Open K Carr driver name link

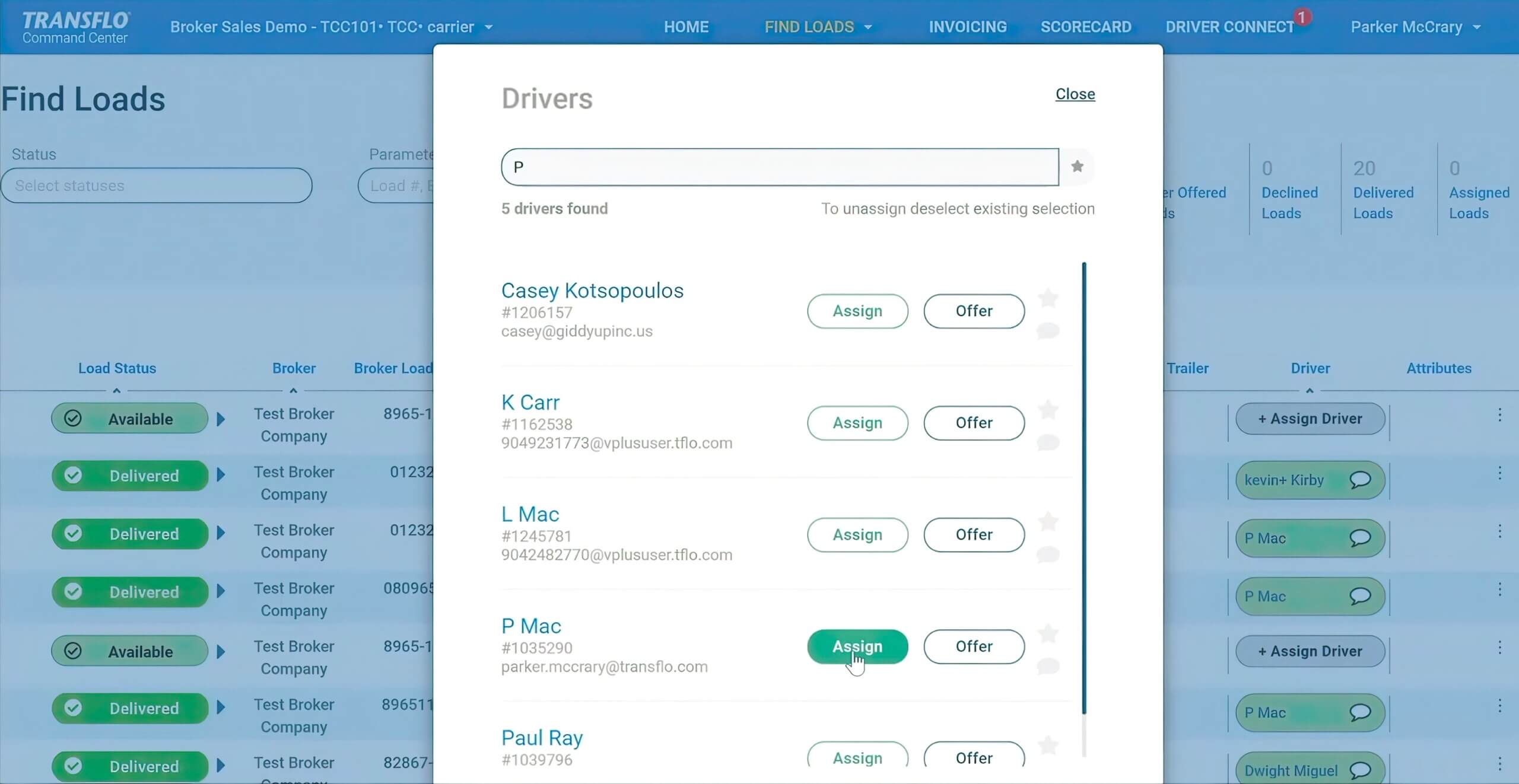(530, 402)
